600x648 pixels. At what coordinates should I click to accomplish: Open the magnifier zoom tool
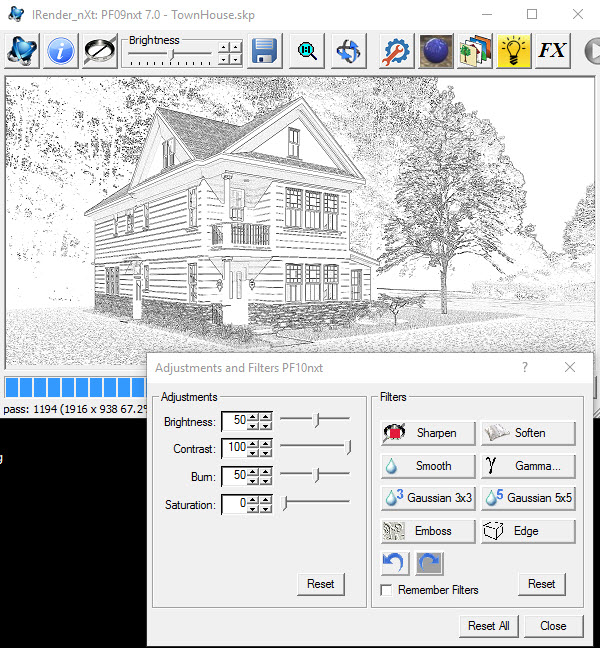click(x=308, y=50)
